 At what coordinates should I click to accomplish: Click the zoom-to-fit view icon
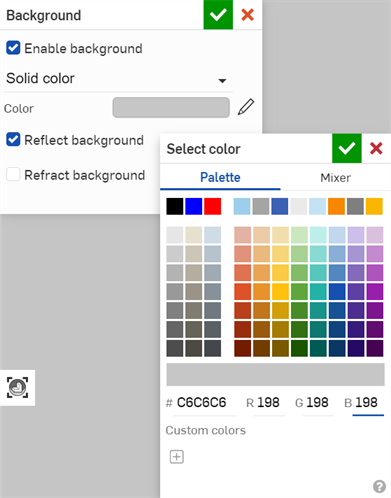click(x=17, y=388)
